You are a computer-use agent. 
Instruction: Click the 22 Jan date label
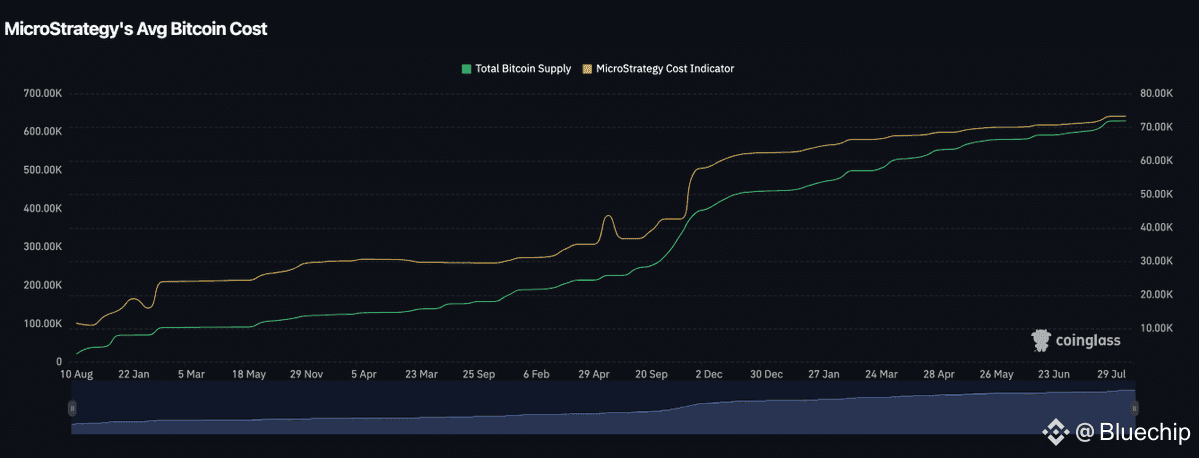[x=134, y=375]
